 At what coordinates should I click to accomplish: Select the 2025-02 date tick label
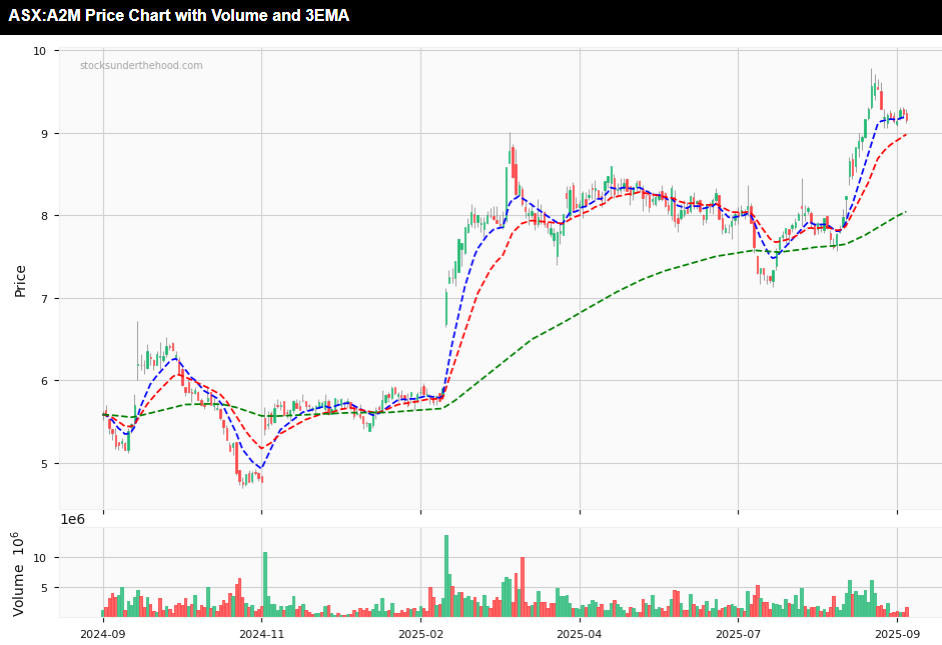tap(421, 633)
